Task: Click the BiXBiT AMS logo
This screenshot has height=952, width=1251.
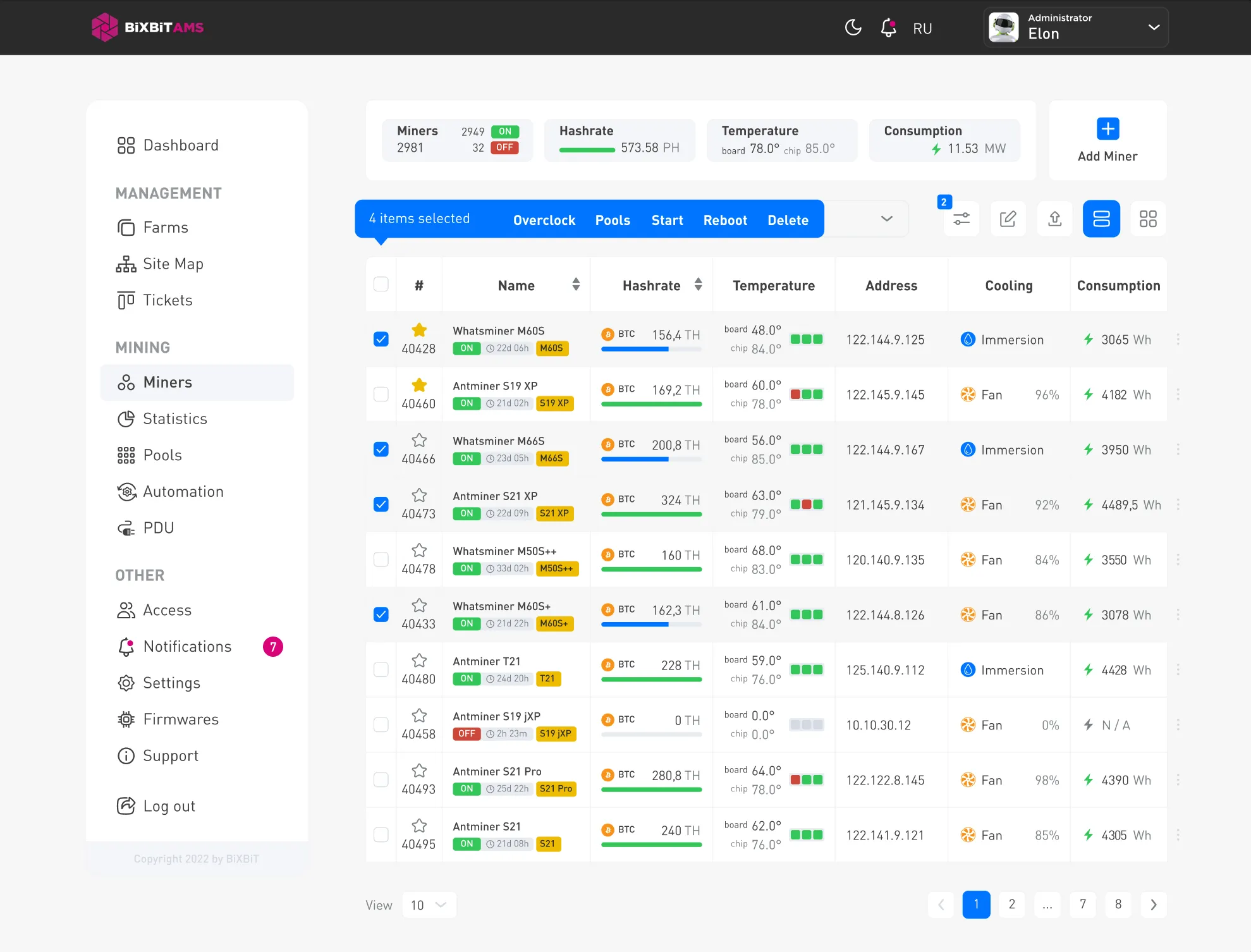Action: 147,27
